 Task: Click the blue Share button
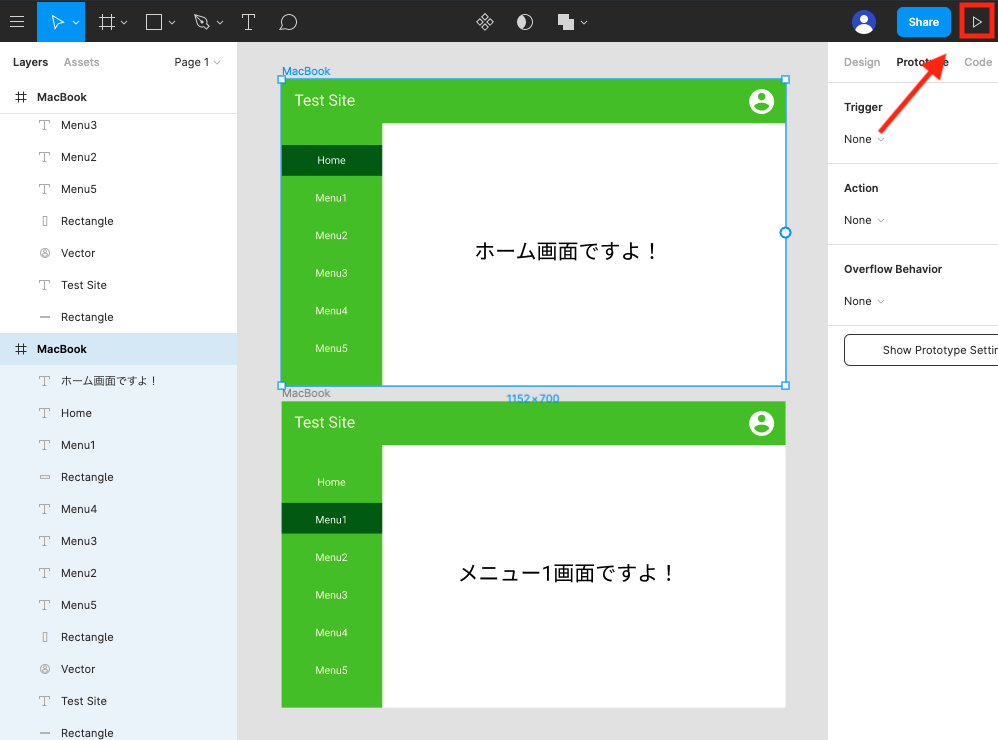click(924, 22)
